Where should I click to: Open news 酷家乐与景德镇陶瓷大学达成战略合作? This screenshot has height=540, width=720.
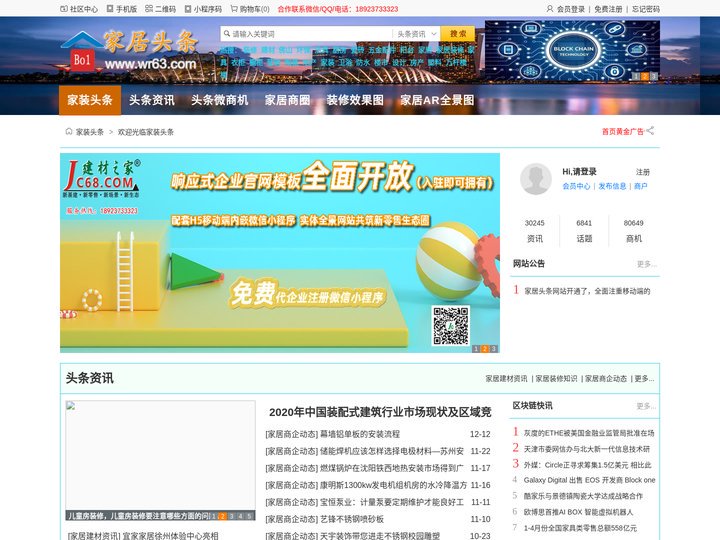[583, 496]
